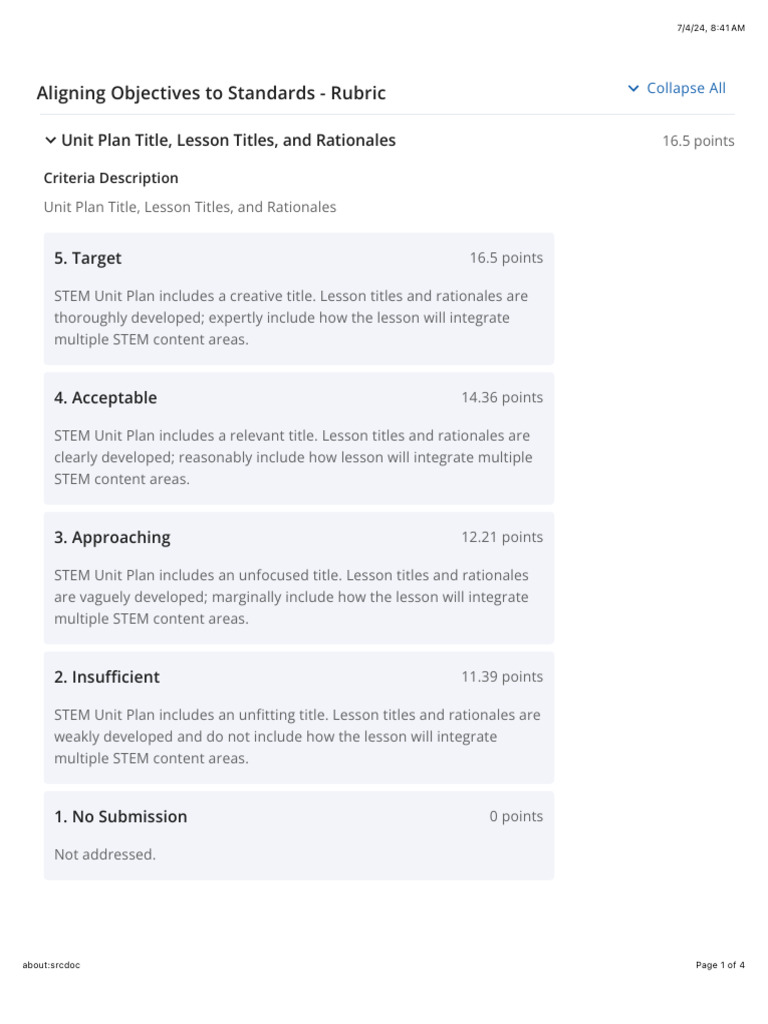Click the 12.21 points value

pyautogui.click(x=502, y=537)
